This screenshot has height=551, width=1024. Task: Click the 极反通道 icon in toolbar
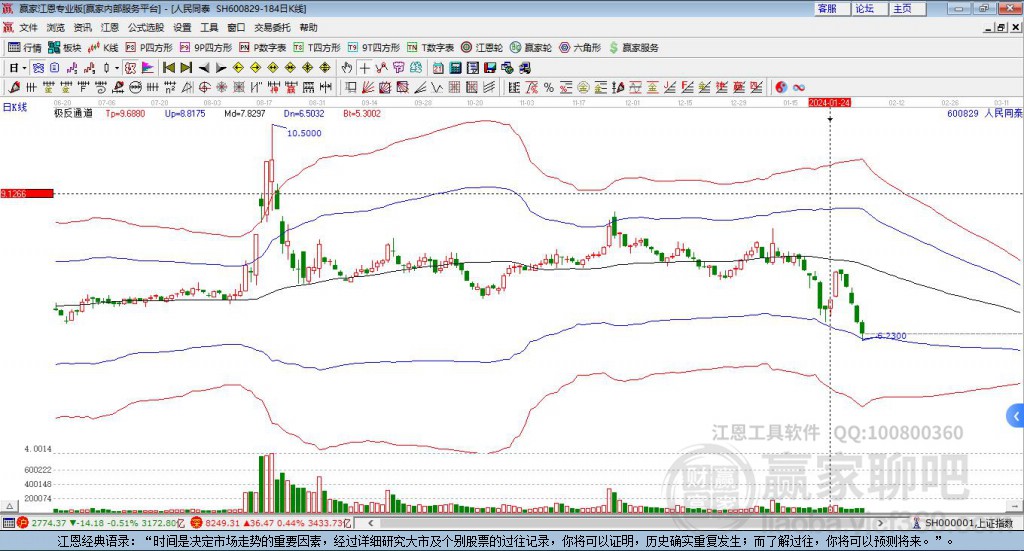131,68
